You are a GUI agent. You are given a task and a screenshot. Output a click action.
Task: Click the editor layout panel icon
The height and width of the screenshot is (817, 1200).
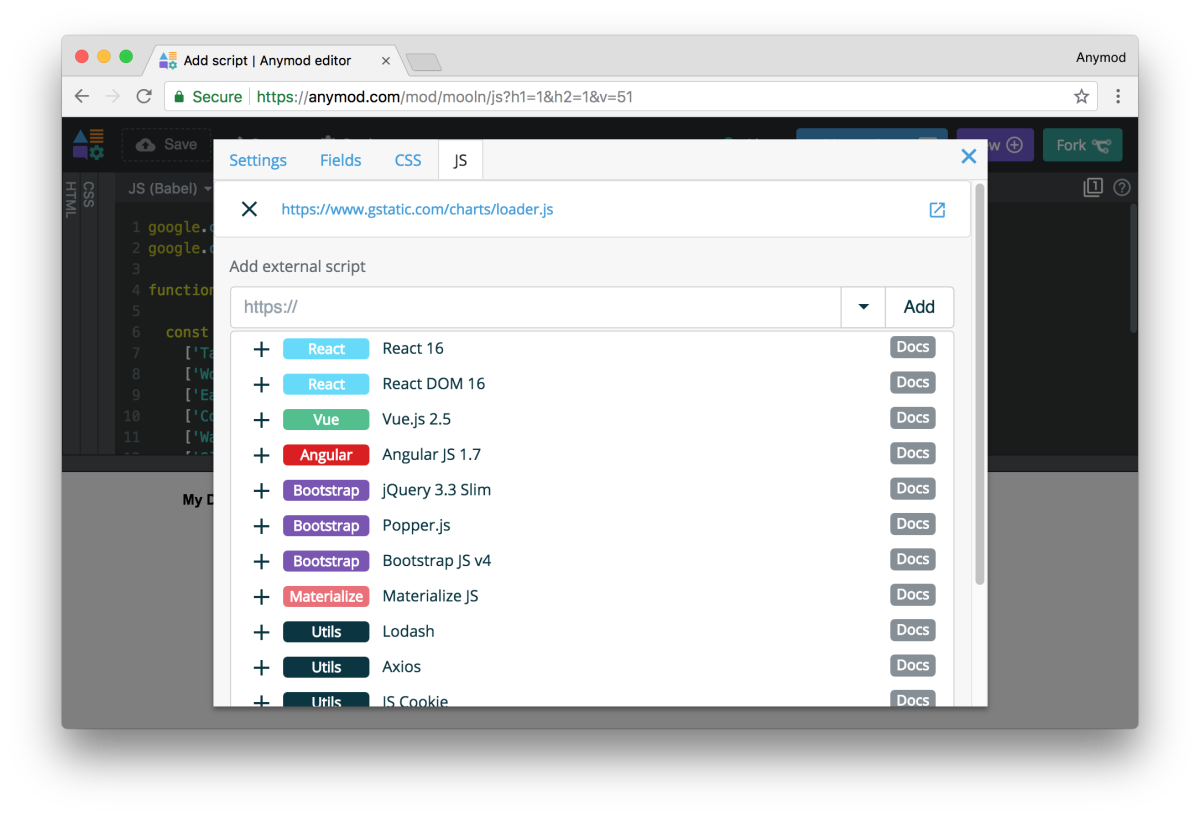1093,187
